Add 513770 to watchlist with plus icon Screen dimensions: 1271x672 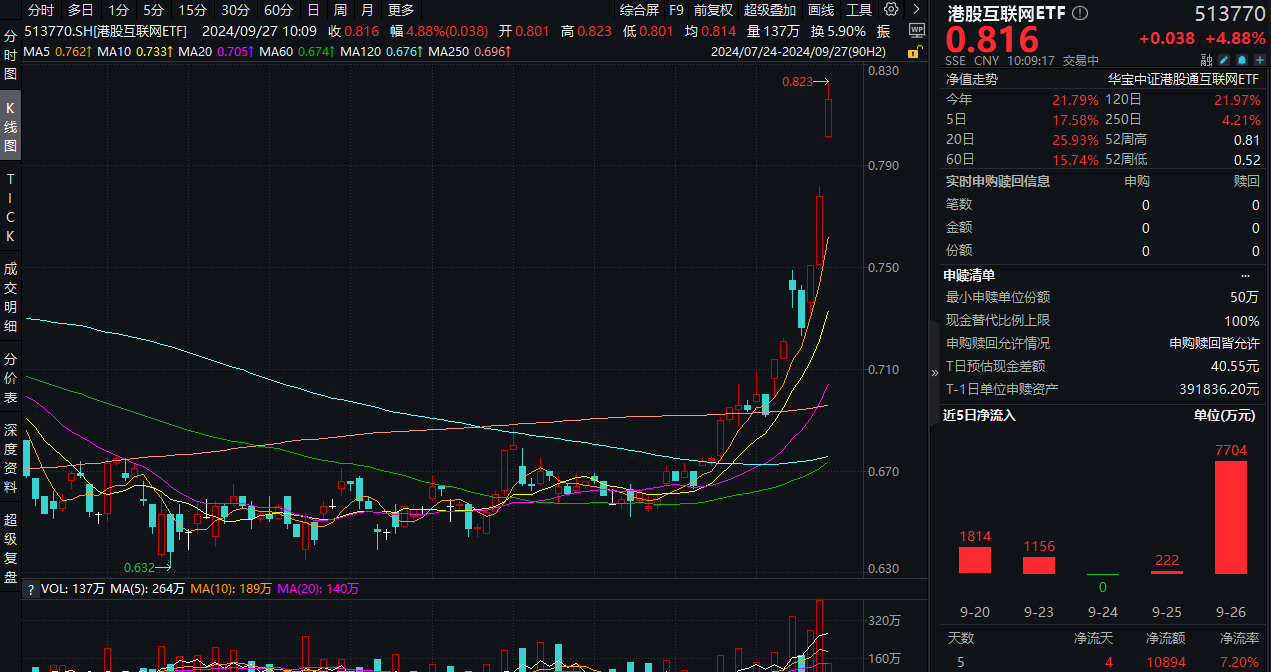tap(1258, 61)
